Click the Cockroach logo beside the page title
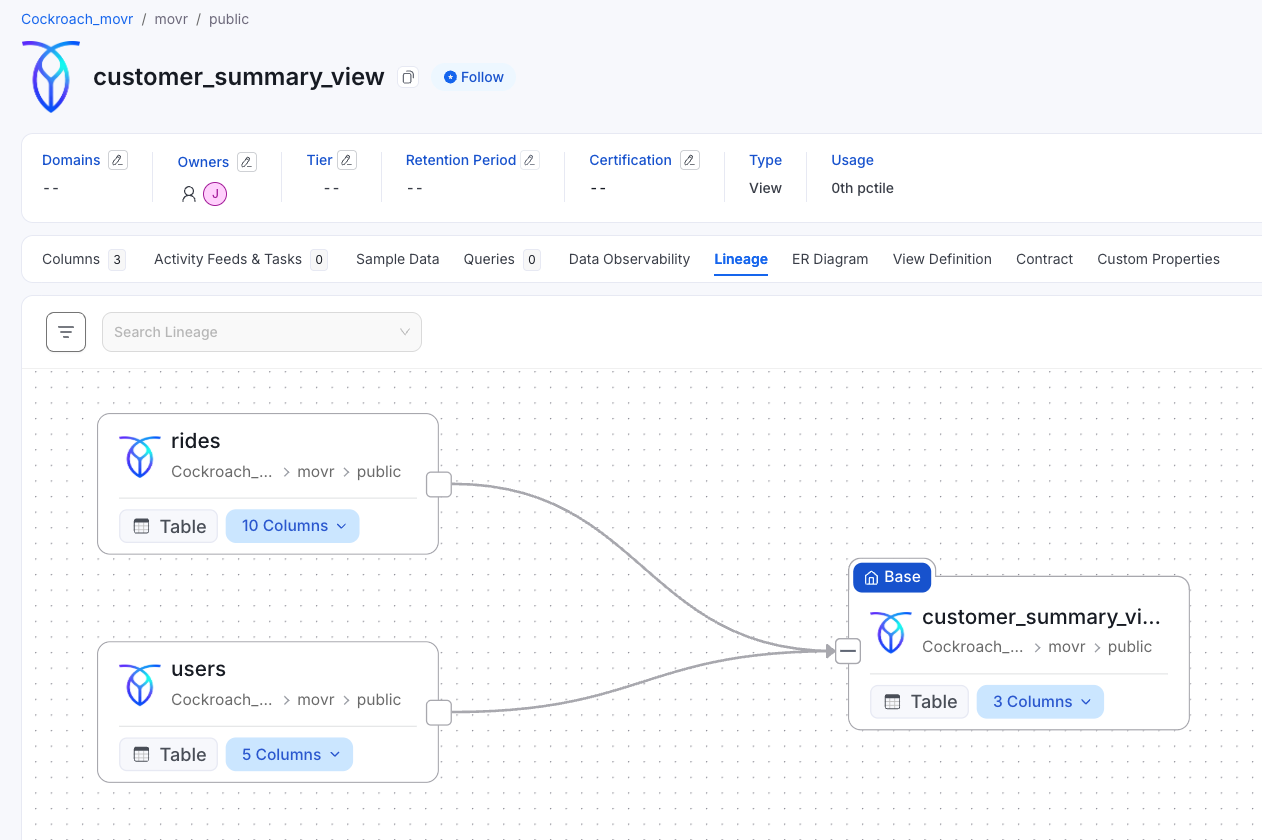 (x=51, y=77)
